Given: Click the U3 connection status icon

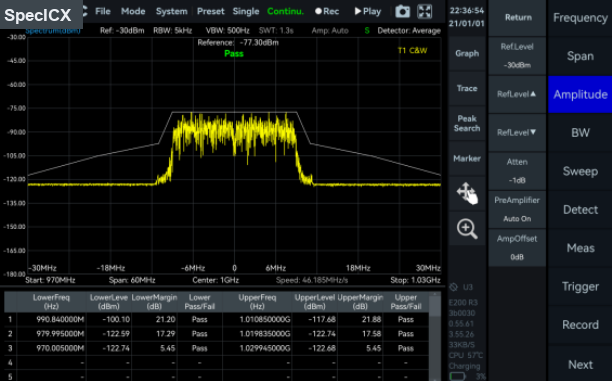Looking at the screenshot, I should 453,287.
